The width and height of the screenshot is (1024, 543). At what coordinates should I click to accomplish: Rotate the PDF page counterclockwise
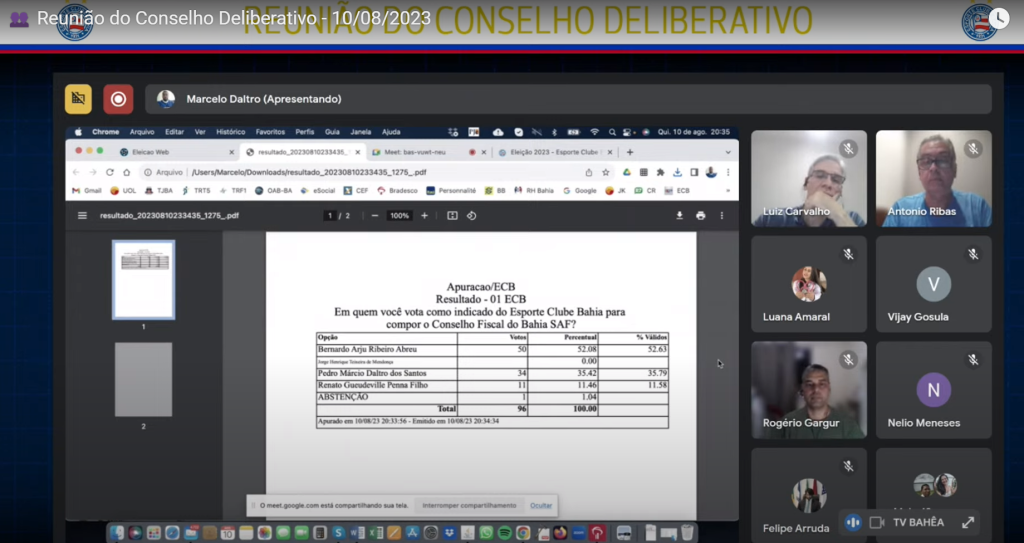tap(472, 215)
